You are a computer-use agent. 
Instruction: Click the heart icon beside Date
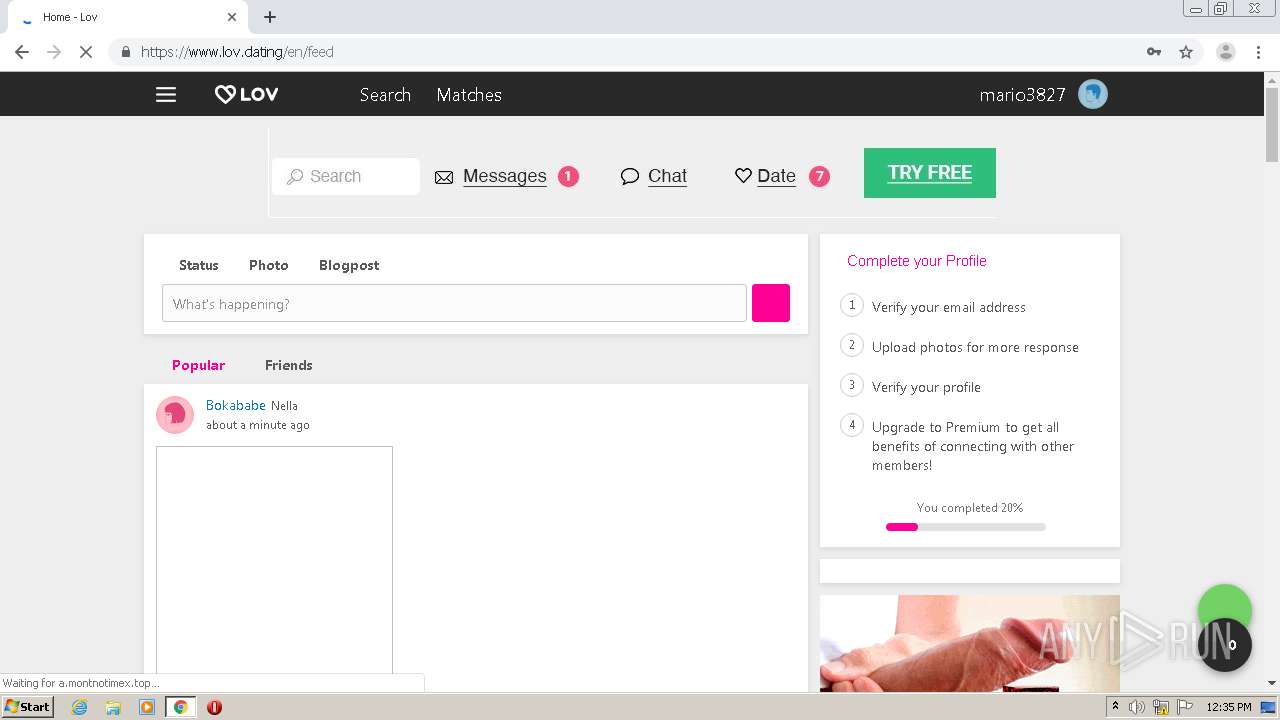click(743, 176)
